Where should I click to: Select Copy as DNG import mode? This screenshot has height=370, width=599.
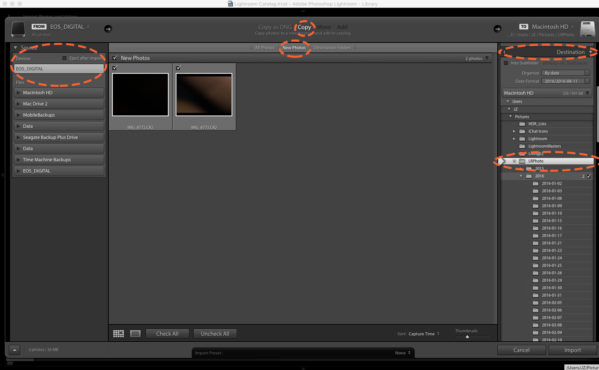[x=275, y=27]
